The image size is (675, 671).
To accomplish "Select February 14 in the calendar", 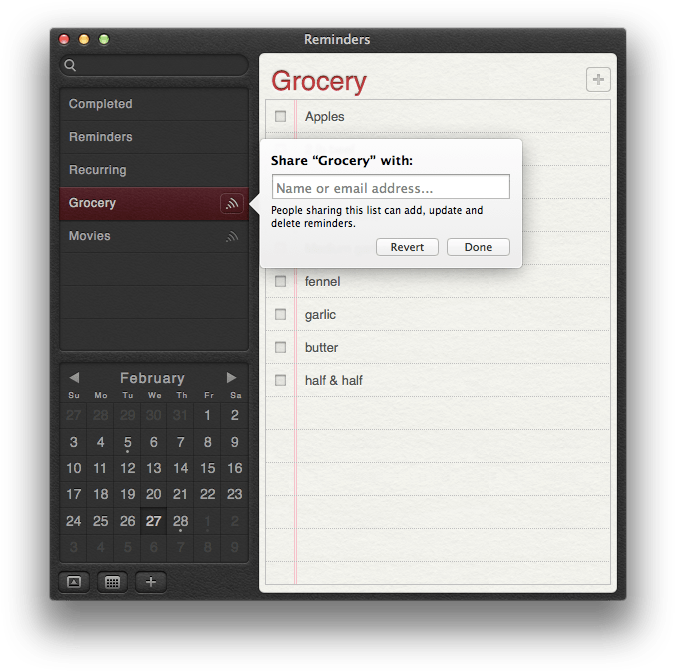I will [x=180, y=468].
